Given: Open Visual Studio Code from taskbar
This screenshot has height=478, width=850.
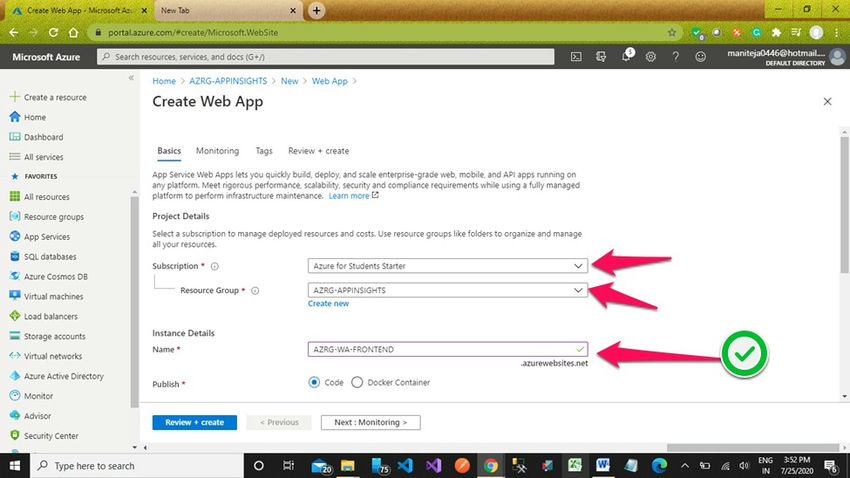Looking at the screenshot, I should point(405,466).
